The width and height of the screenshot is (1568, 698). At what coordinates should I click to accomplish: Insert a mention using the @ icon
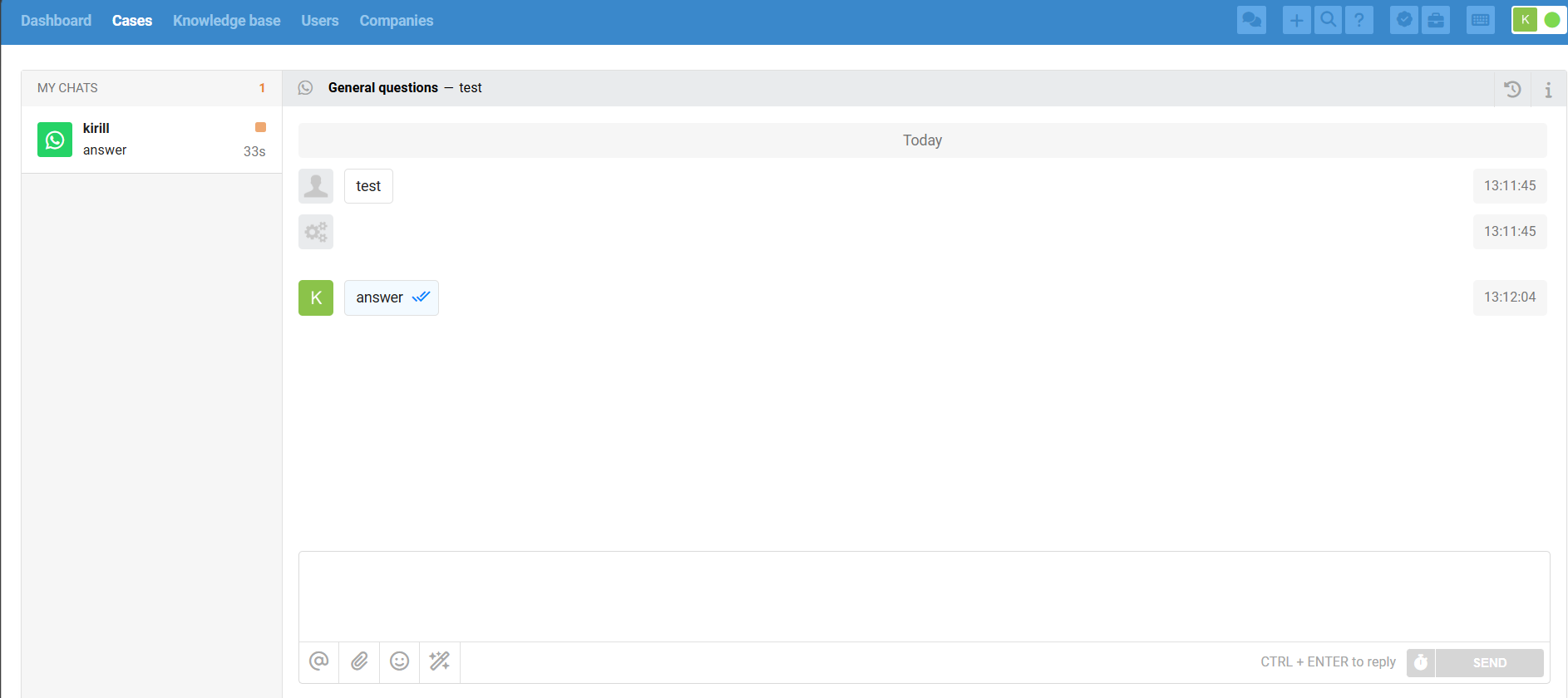click(x=318, y=661)
